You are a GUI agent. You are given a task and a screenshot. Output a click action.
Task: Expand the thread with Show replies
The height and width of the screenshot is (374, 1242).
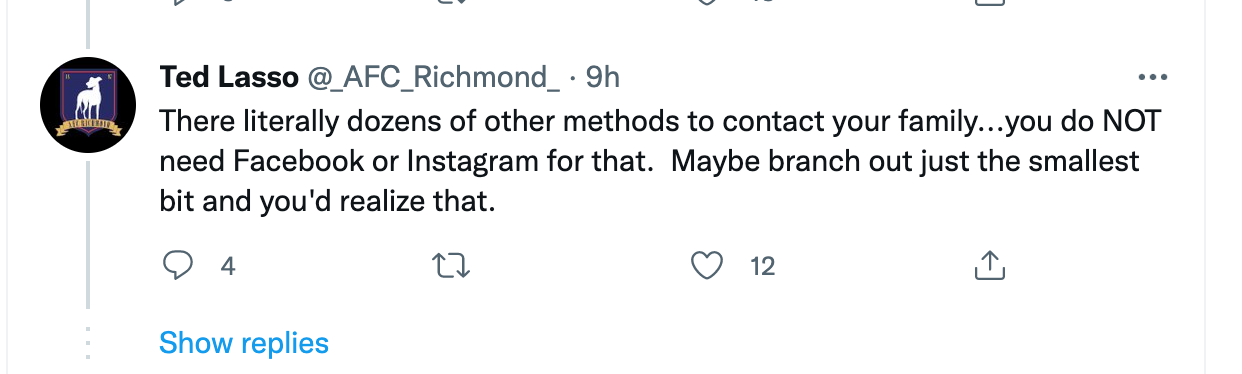244,343
